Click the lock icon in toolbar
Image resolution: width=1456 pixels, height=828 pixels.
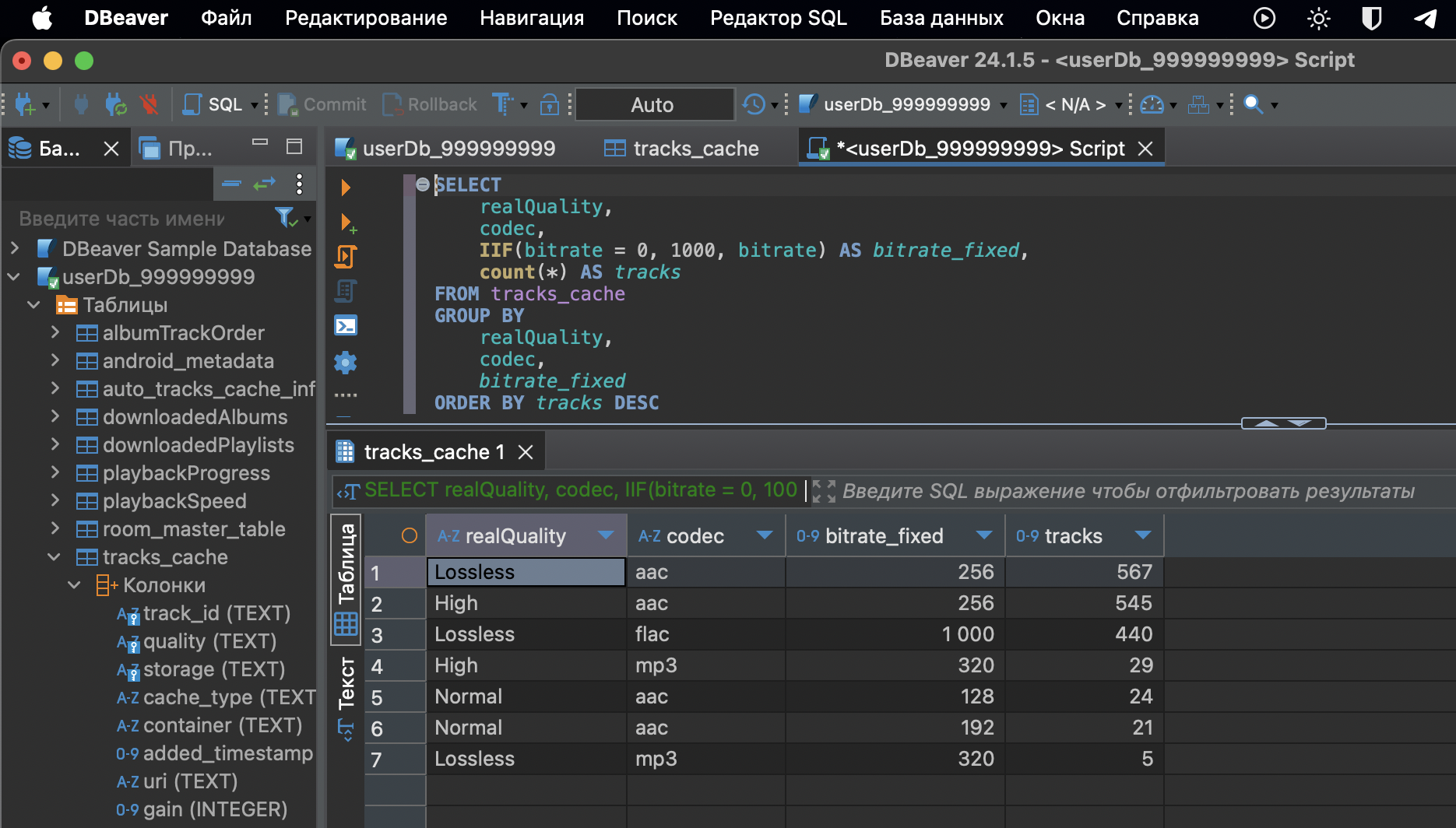(x=550, y=104)
